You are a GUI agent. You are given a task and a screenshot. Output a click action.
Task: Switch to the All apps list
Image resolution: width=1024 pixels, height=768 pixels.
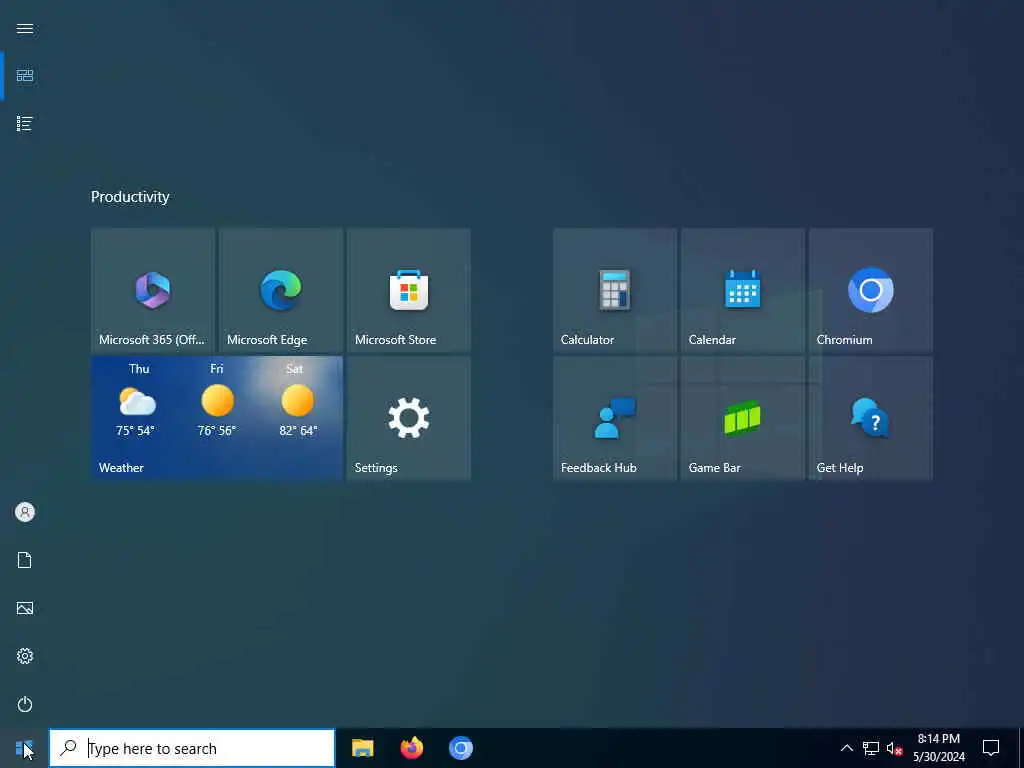tap(25, 123)
